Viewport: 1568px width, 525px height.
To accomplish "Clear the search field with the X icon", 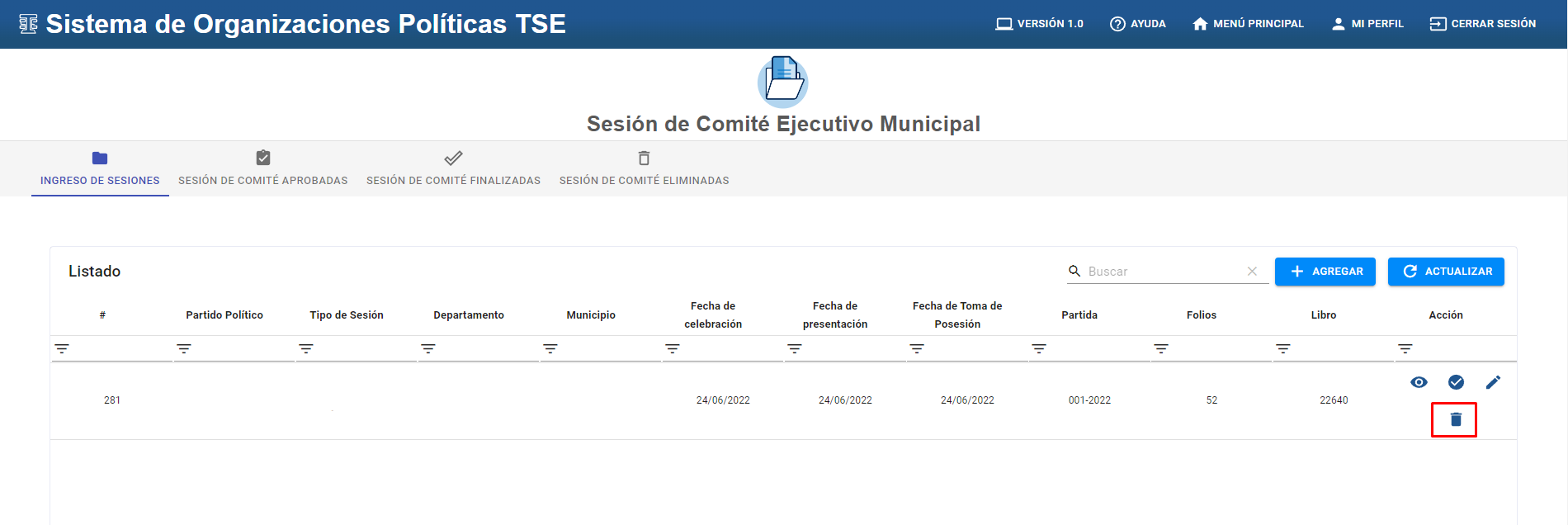I will (x=1252, y=272).
